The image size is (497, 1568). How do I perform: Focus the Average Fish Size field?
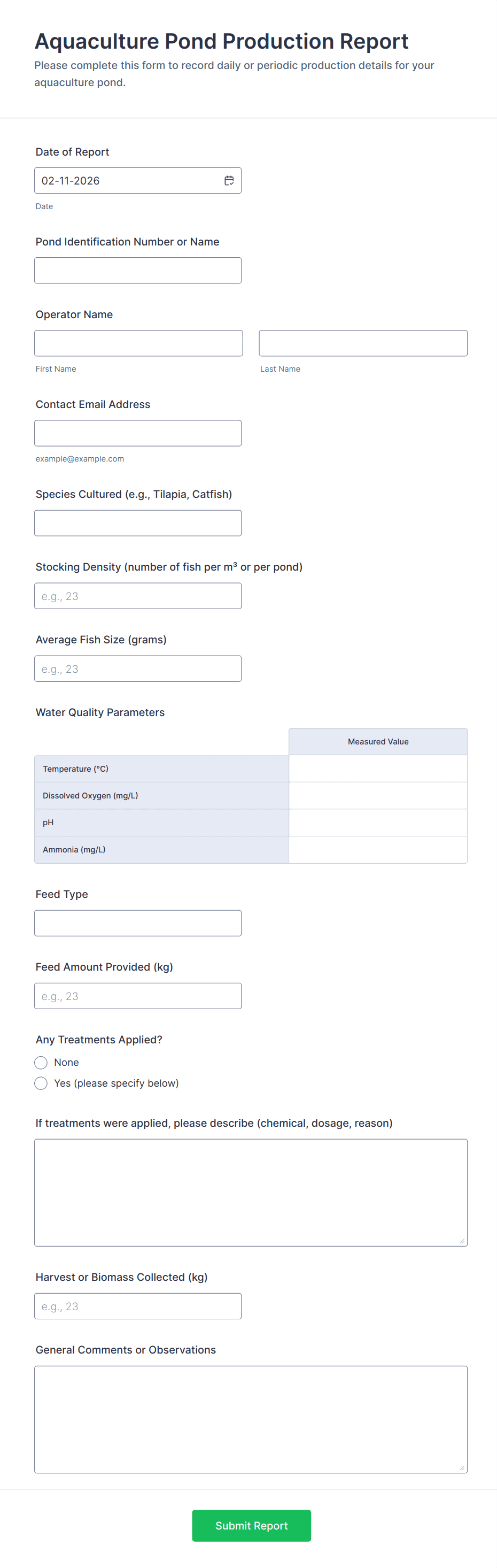pyautogui.click(x=137, y=668)
